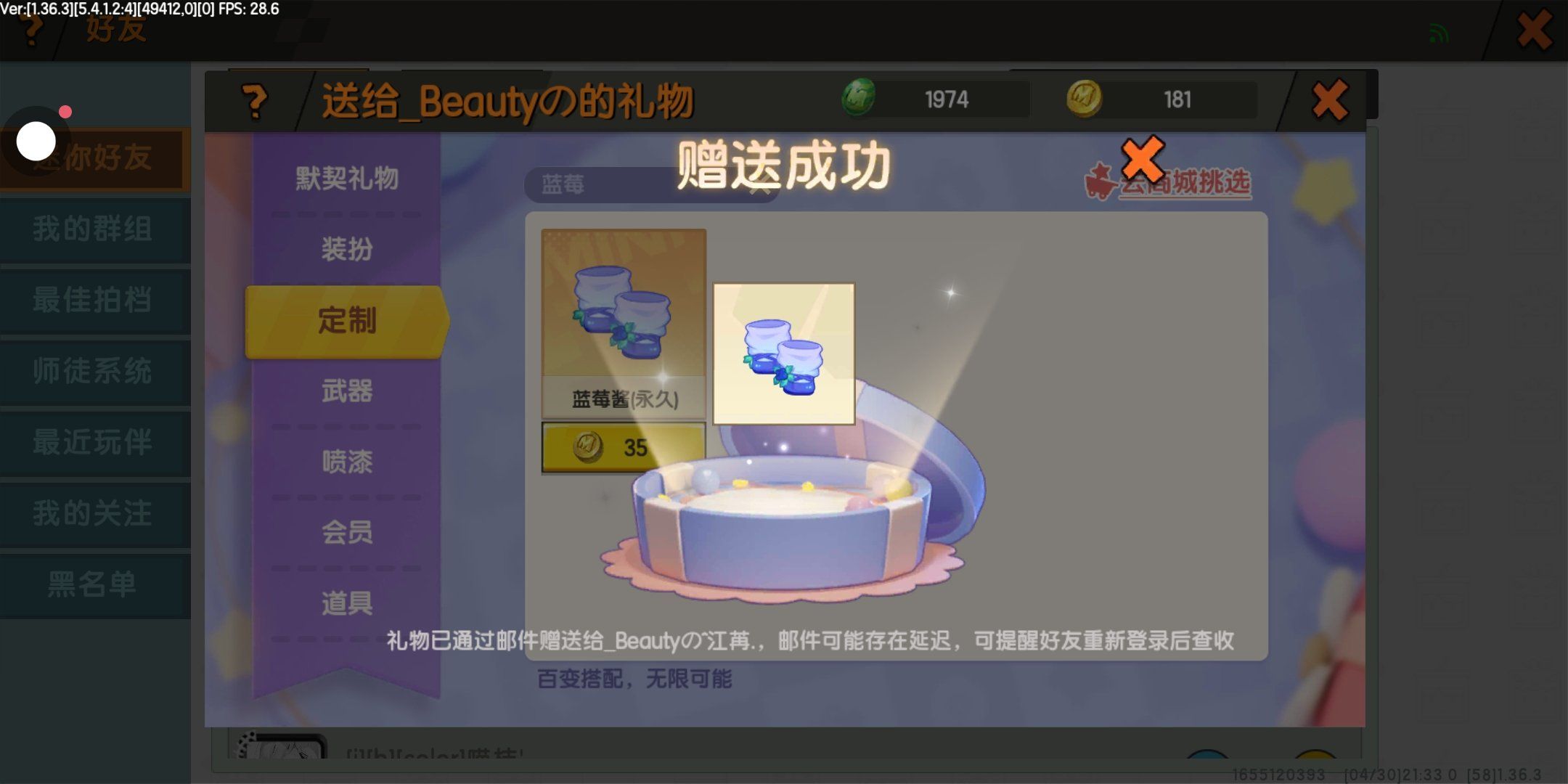Close the gift window with orange X
This screenshot has width=1568, height=784.
point(1329,100)
